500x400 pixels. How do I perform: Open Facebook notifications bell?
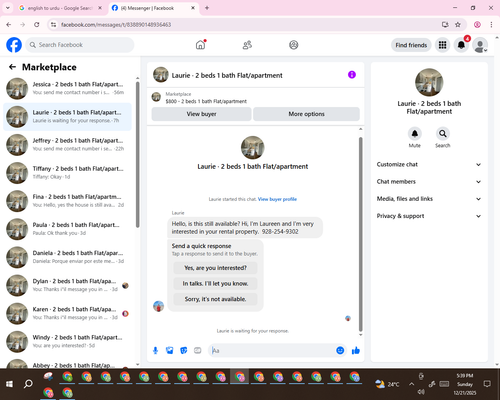(x=461, y=45)
